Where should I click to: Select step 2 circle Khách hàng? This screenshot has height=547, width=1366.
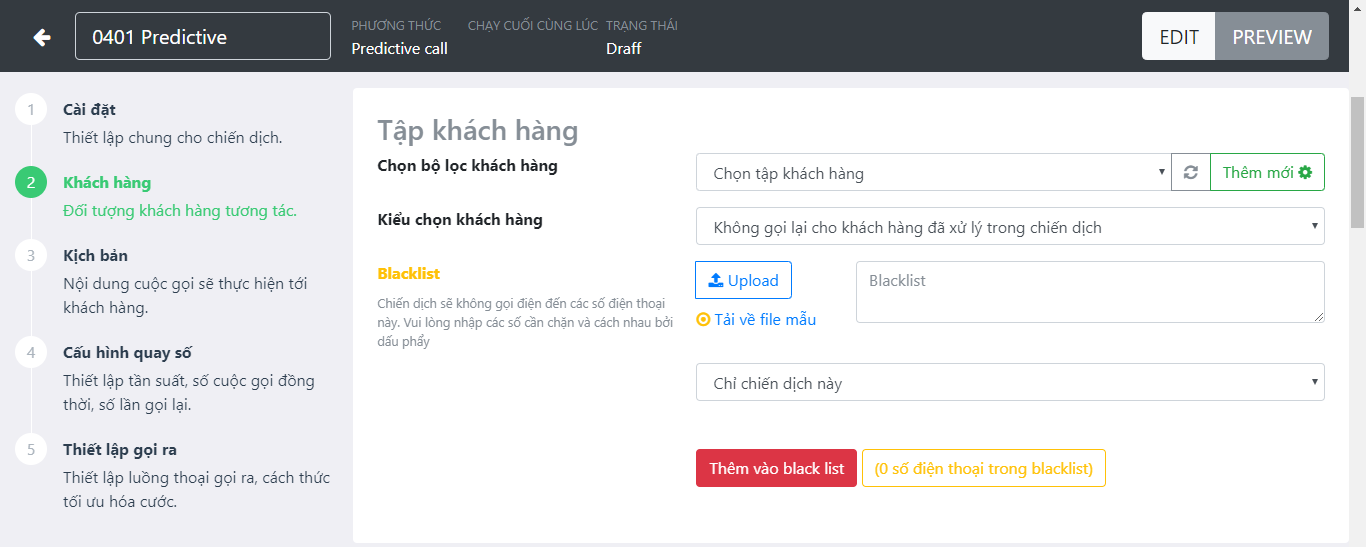coord(31,183)
